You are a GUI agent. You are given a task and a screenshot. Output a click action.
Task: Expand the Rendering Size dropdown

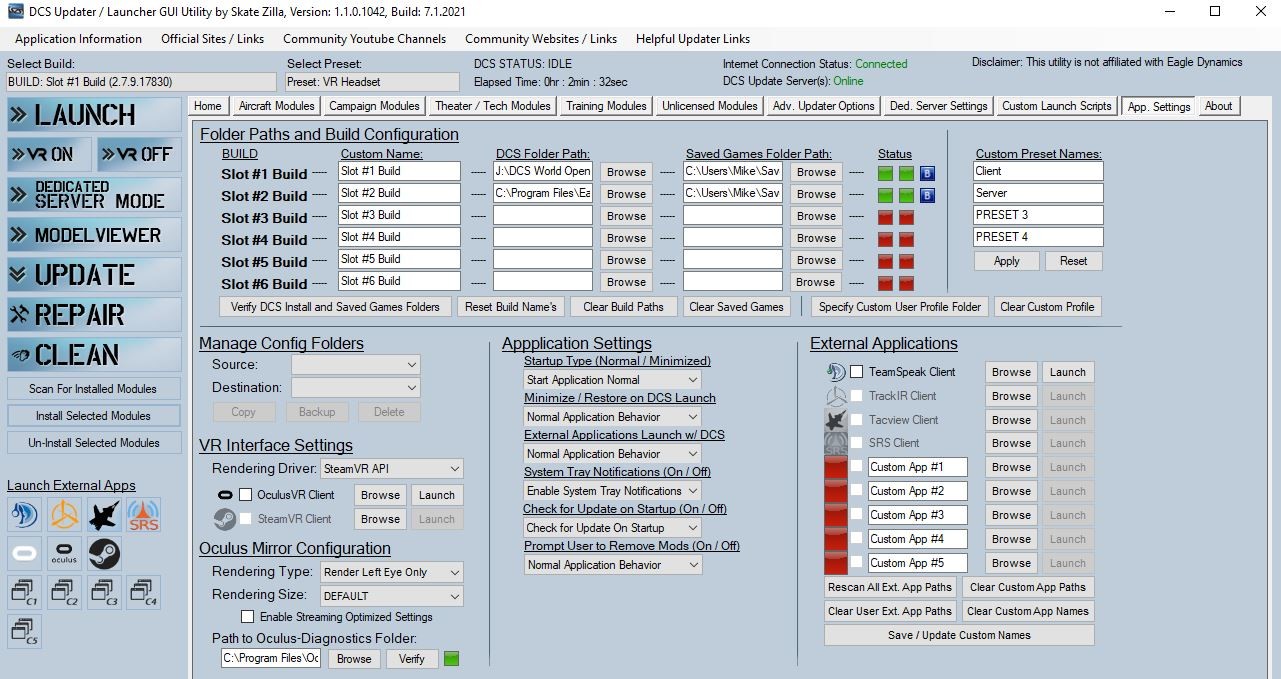coord(392,595)
